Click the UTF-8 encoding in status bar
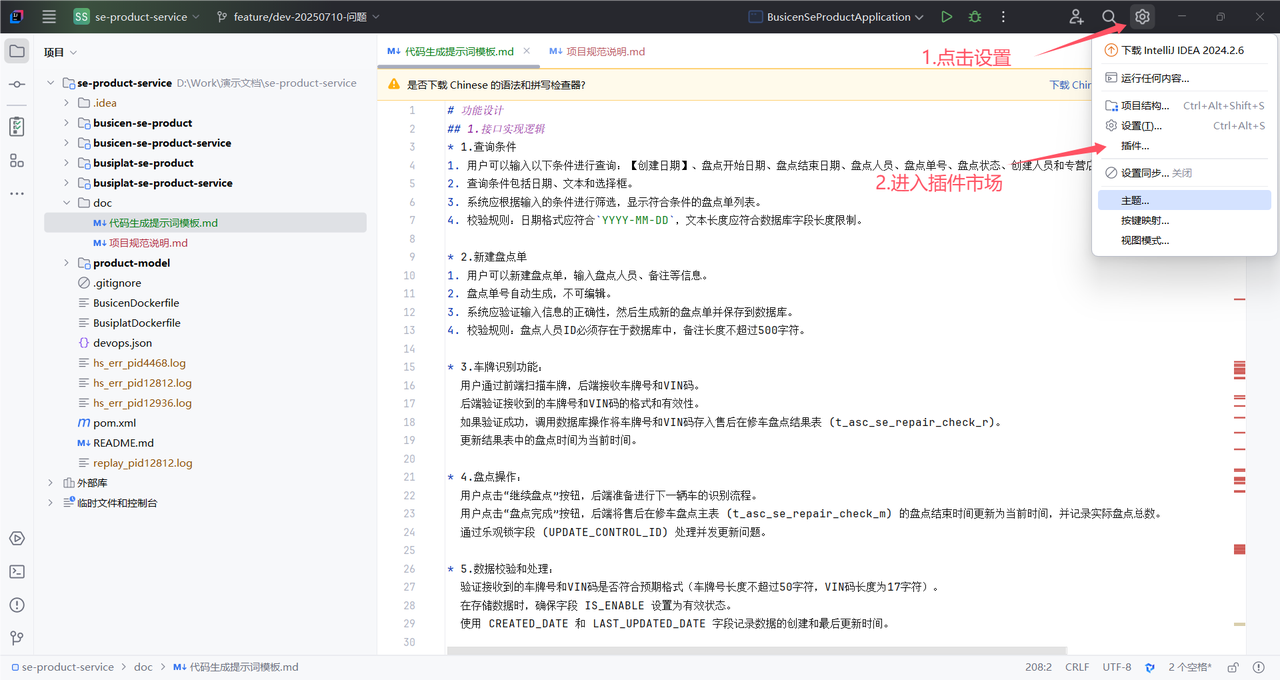Viewport: 1280px width, 680px height. [x=1117, y=667]
